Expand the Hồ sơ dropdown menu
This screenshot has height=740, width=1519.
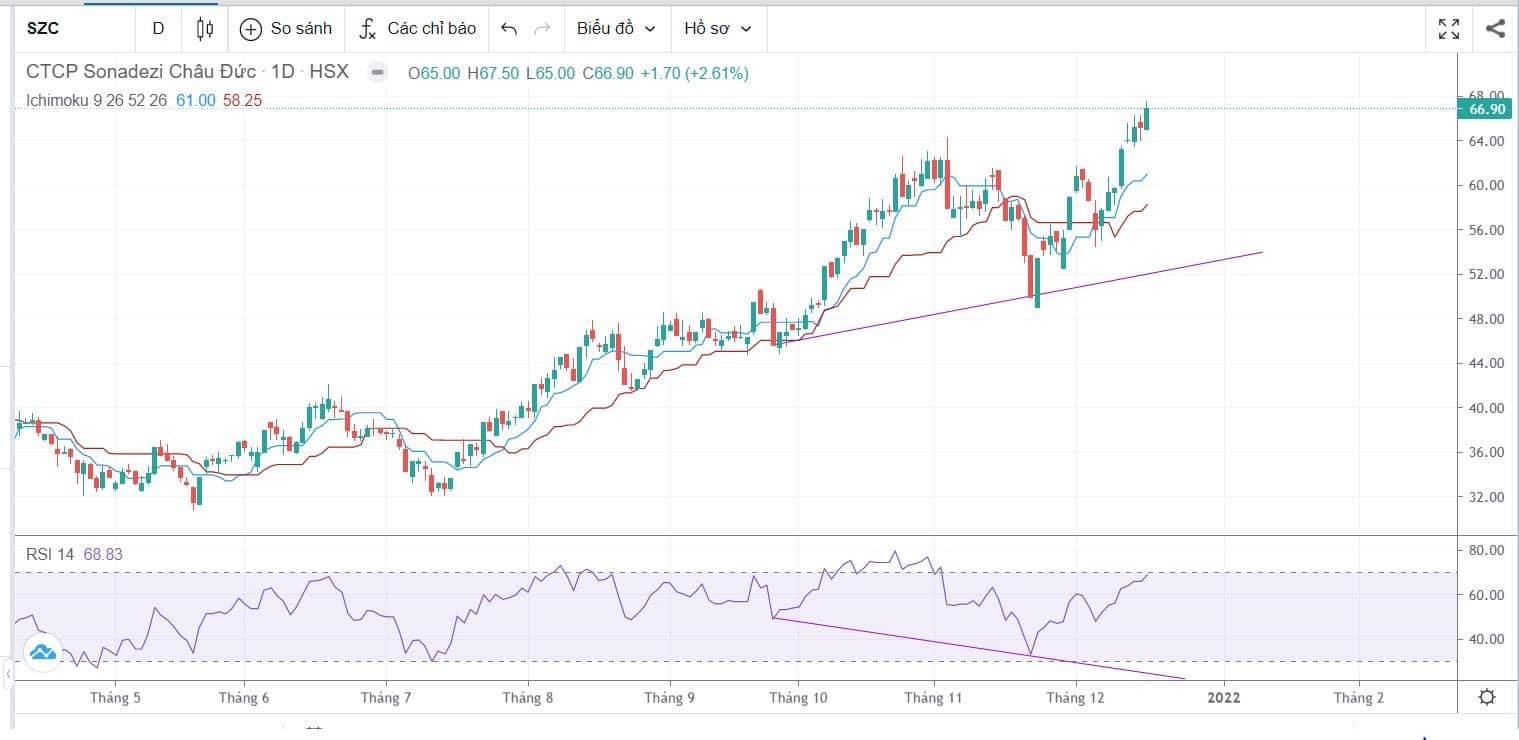718,28
